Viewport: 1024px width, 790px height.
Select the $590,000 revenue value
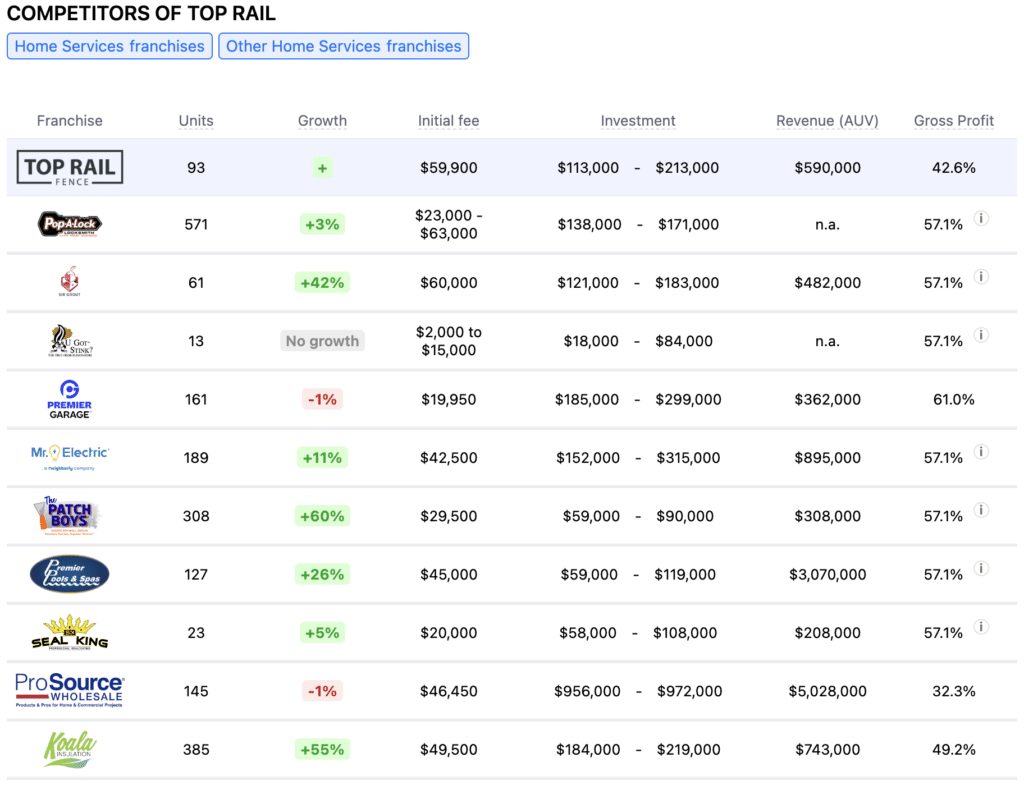(827, 168)
